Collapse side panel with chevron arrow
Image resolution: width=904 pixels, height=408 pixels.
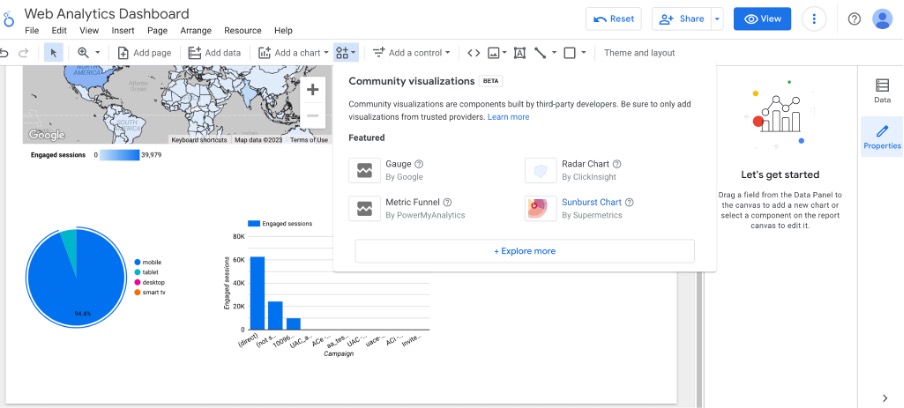[x=885, y=398]
